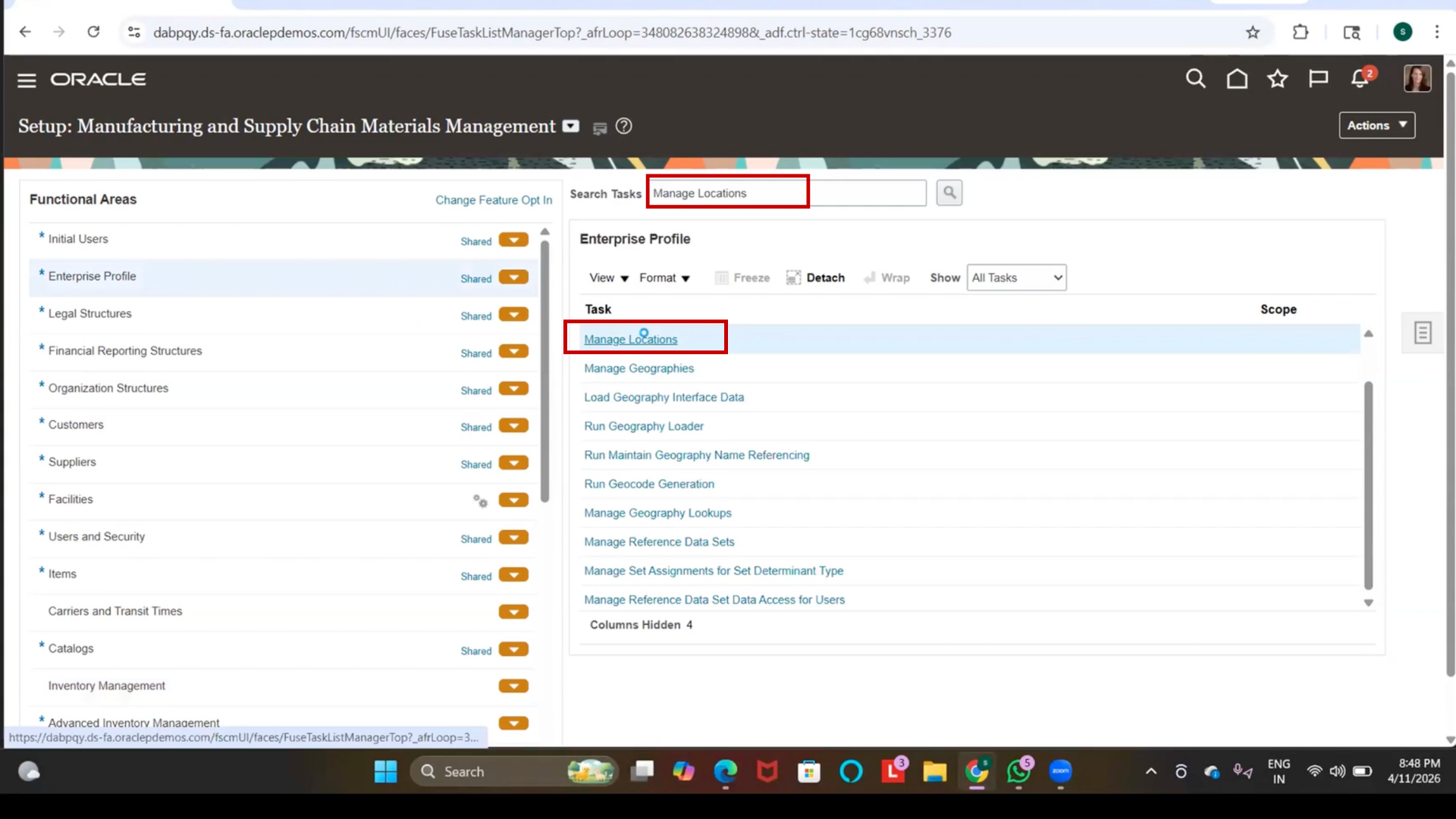The width and height of the screenshot is (1456, 819).
Task: Show hidden system tray icons chevron
Action: pyautogui.click(x=1150, y=771)
